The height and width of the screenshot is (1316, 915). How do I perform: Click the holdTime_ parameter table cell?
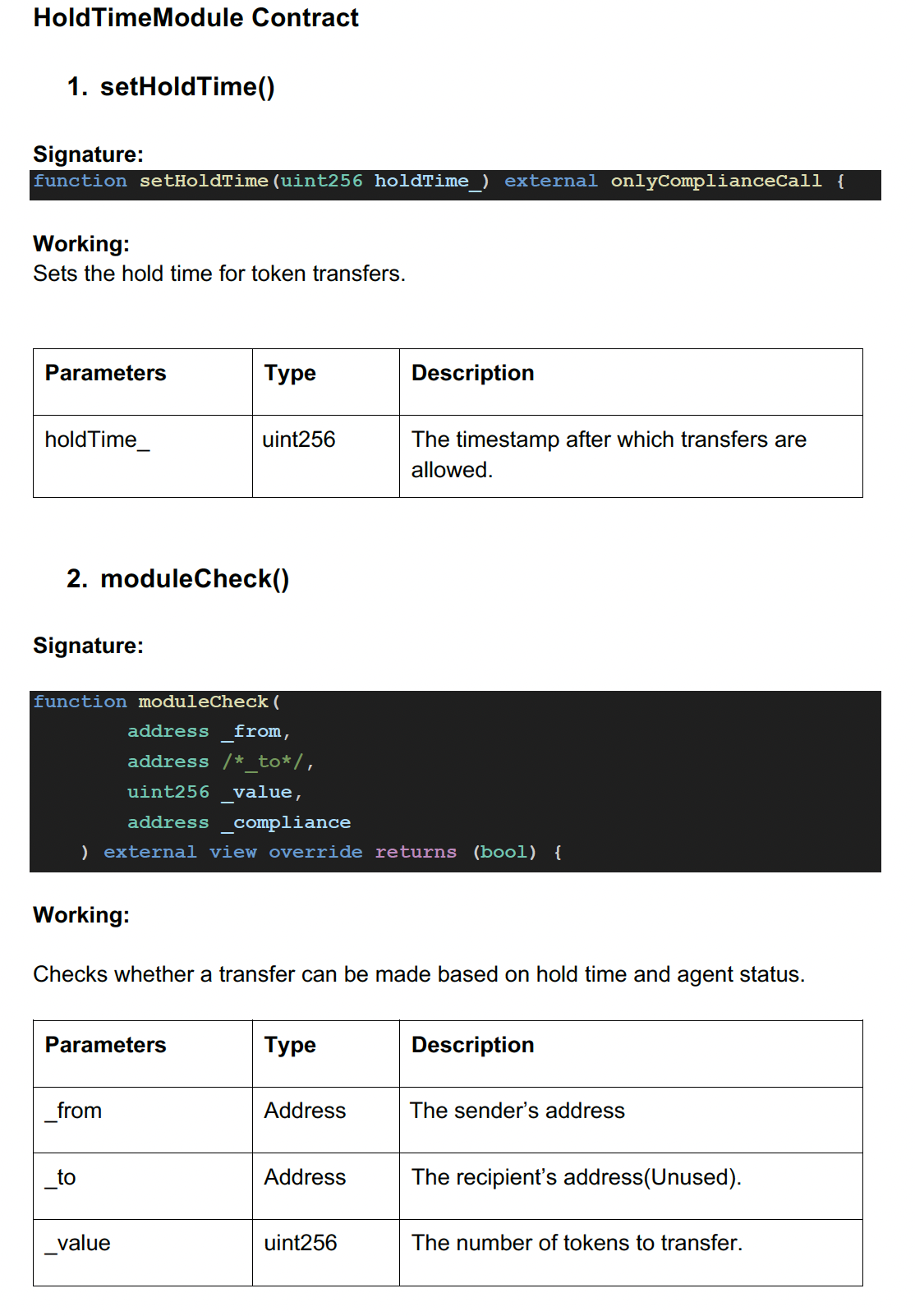97,440
